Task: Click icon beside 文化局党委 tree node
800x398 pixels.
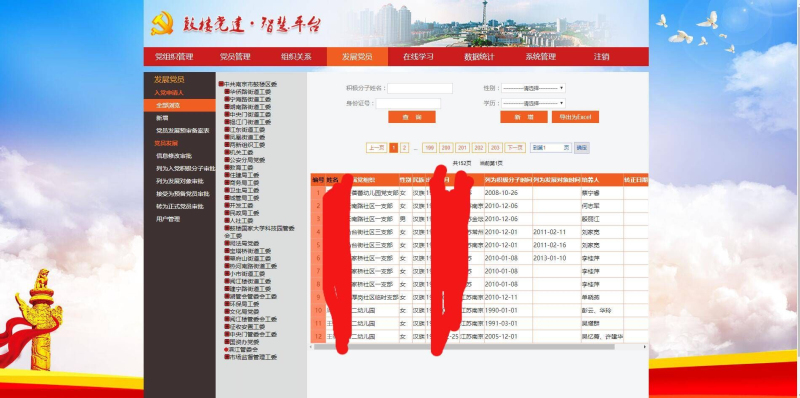Action: click(227, 311)
